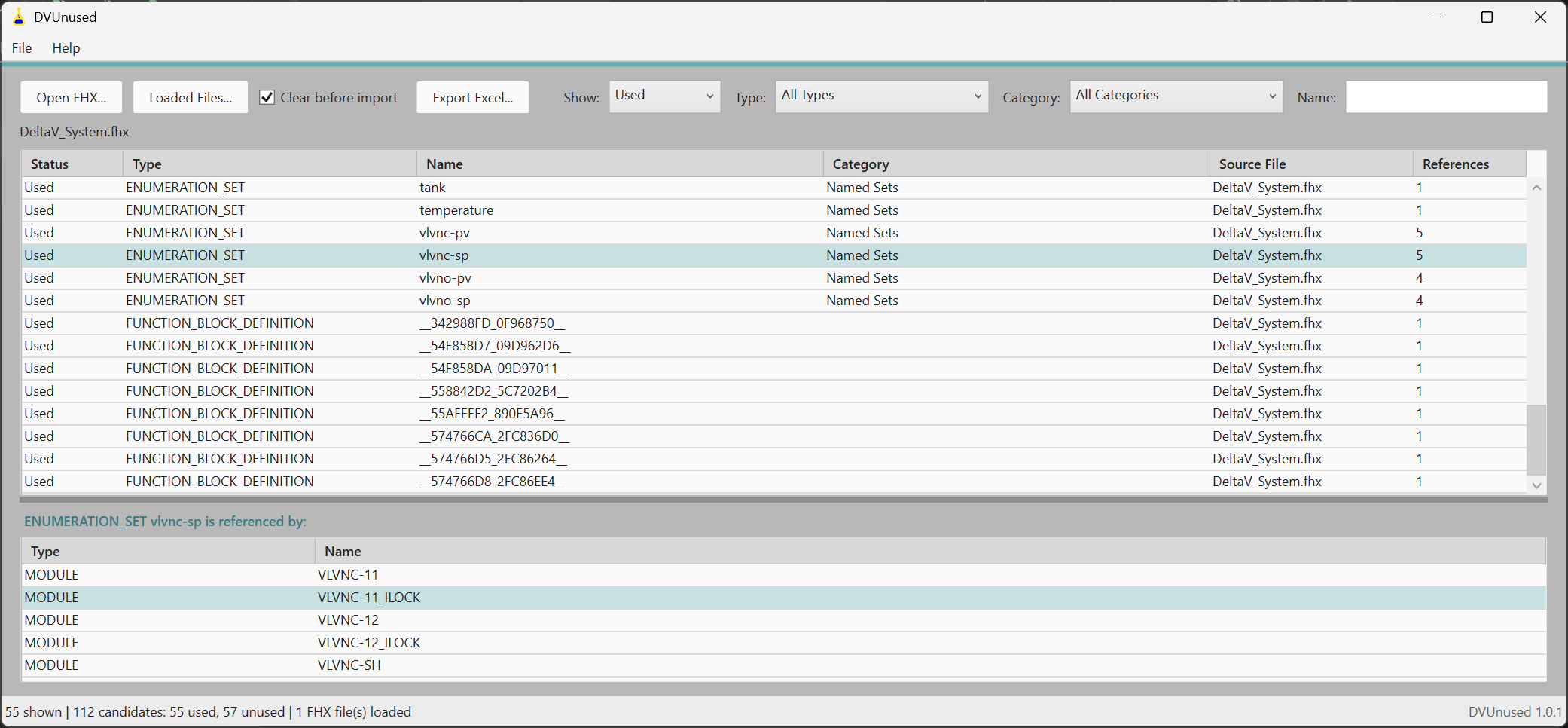The height and width of the screenshot is (728, 1568).
Task: Select the row __574766CA_2FC836D0__
Action: [774, 436]
